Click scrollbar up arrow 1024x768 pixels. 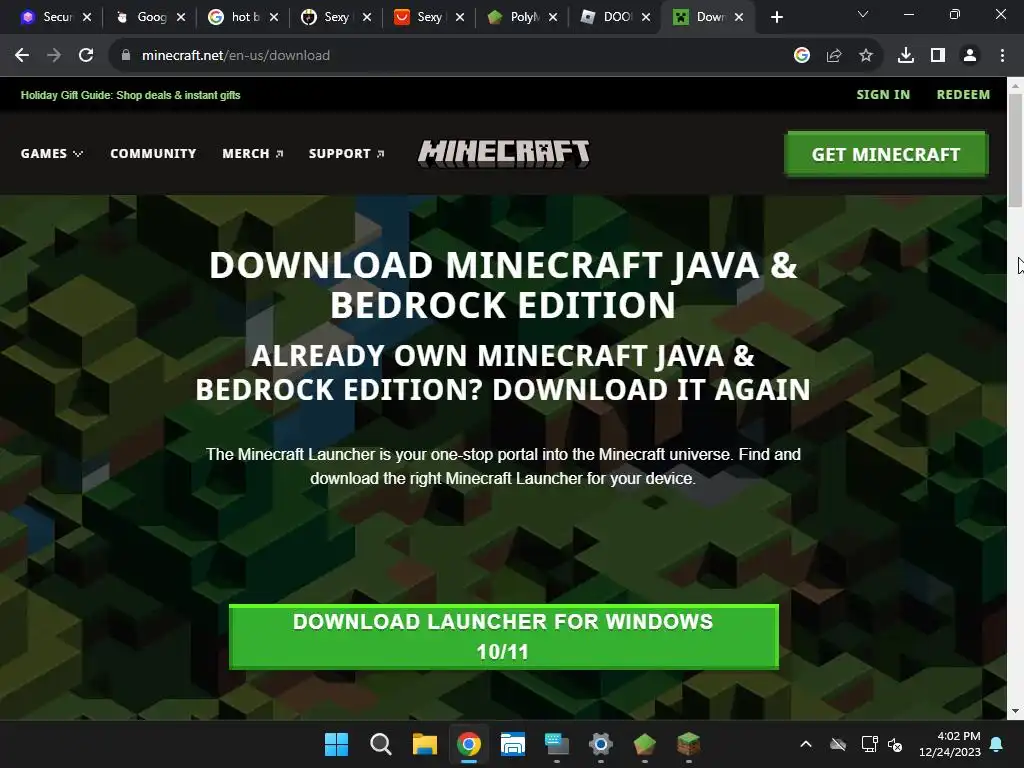click(1016, 86)
